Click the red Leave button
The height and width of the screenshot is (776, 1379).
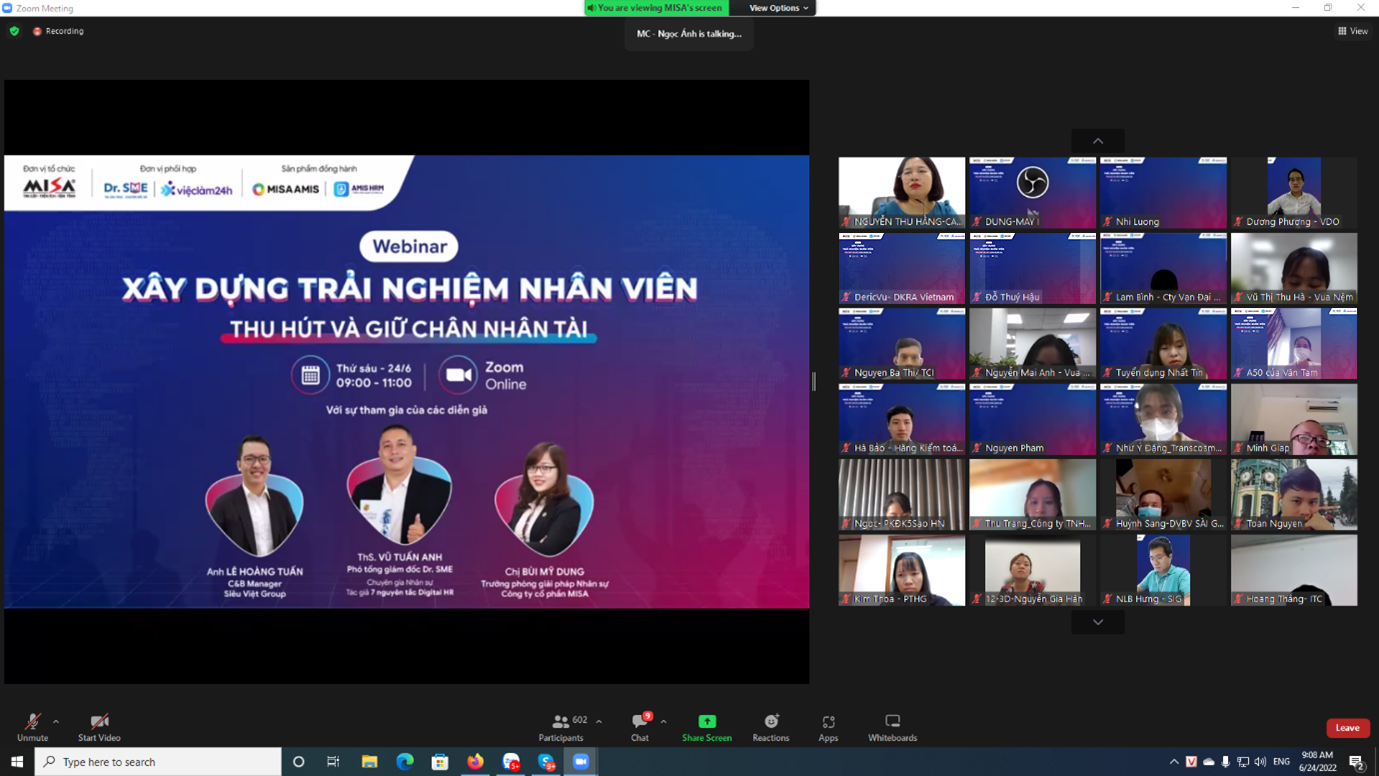[x=1347, y=728]
